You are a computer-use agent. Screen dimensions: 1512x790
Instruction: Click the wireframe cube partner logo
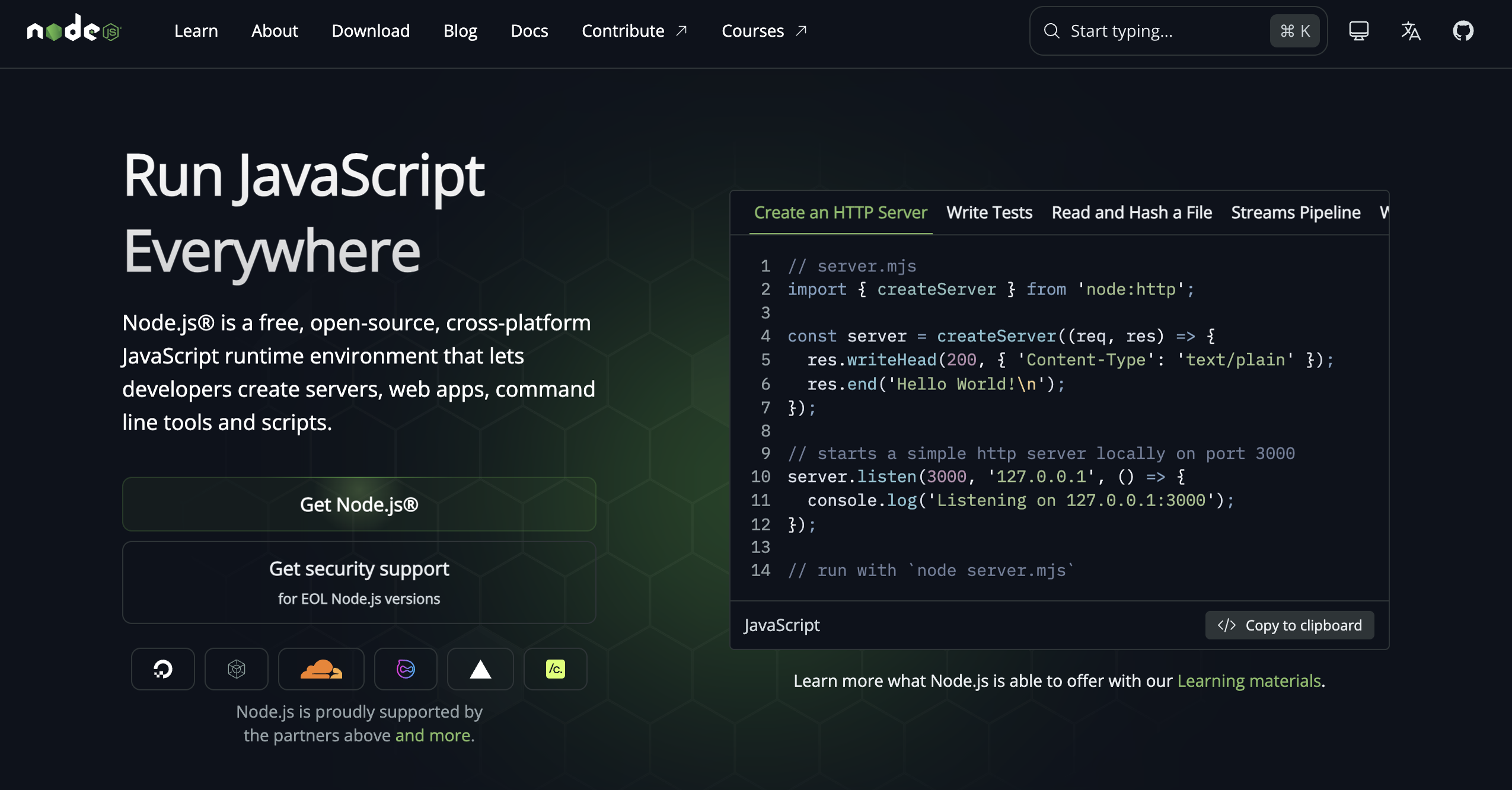click(x=236, y=669)
